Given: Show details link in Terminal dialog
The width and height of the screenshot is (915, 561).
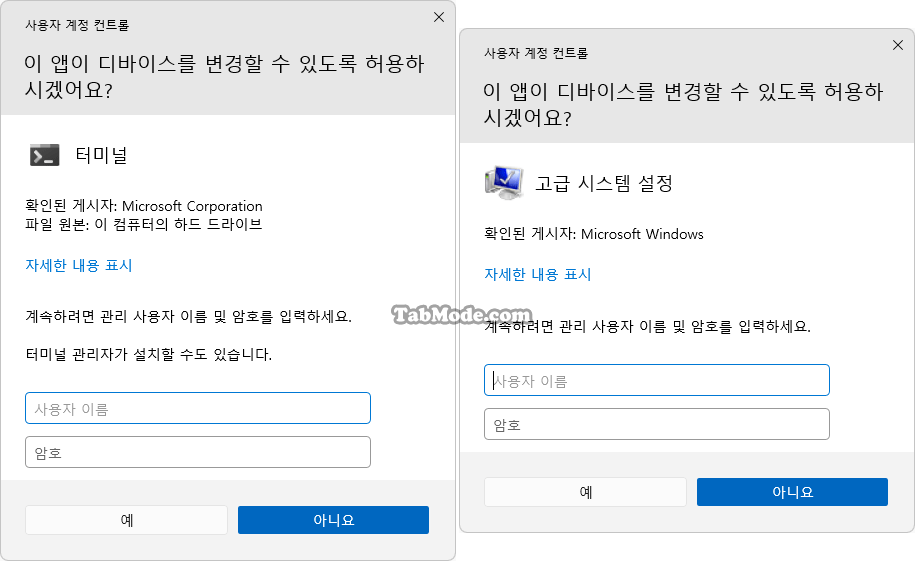Looking at the screenshot, I should coord(79,266).
